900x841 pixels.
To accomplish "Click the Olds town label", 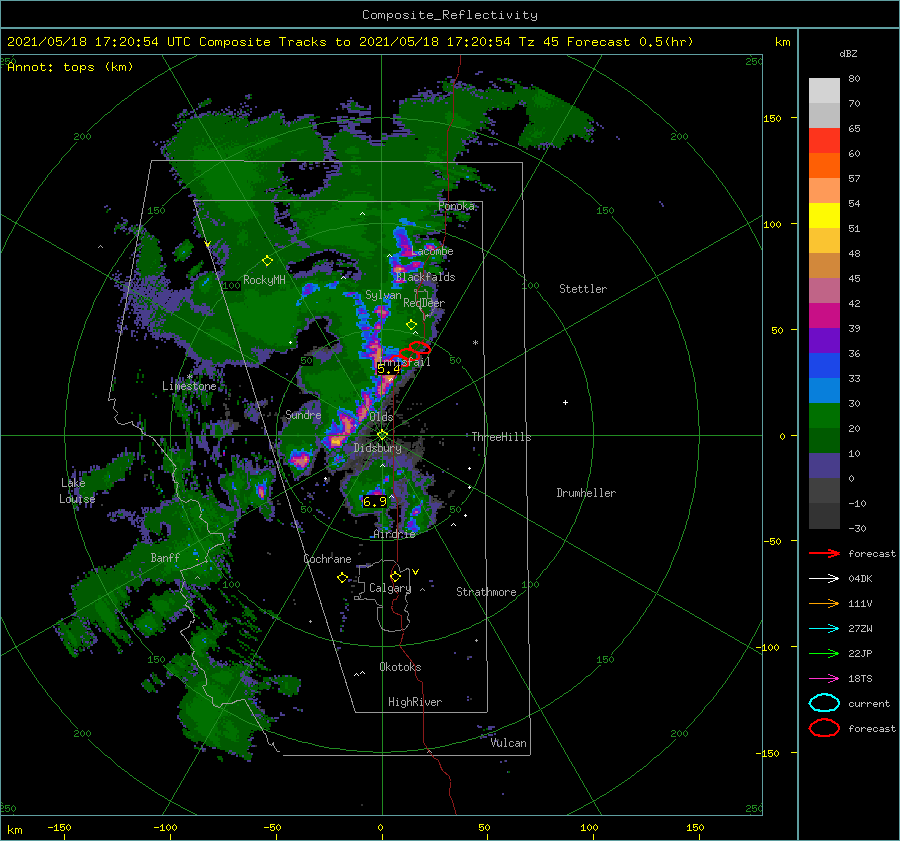I will click(x=381, y=417).
